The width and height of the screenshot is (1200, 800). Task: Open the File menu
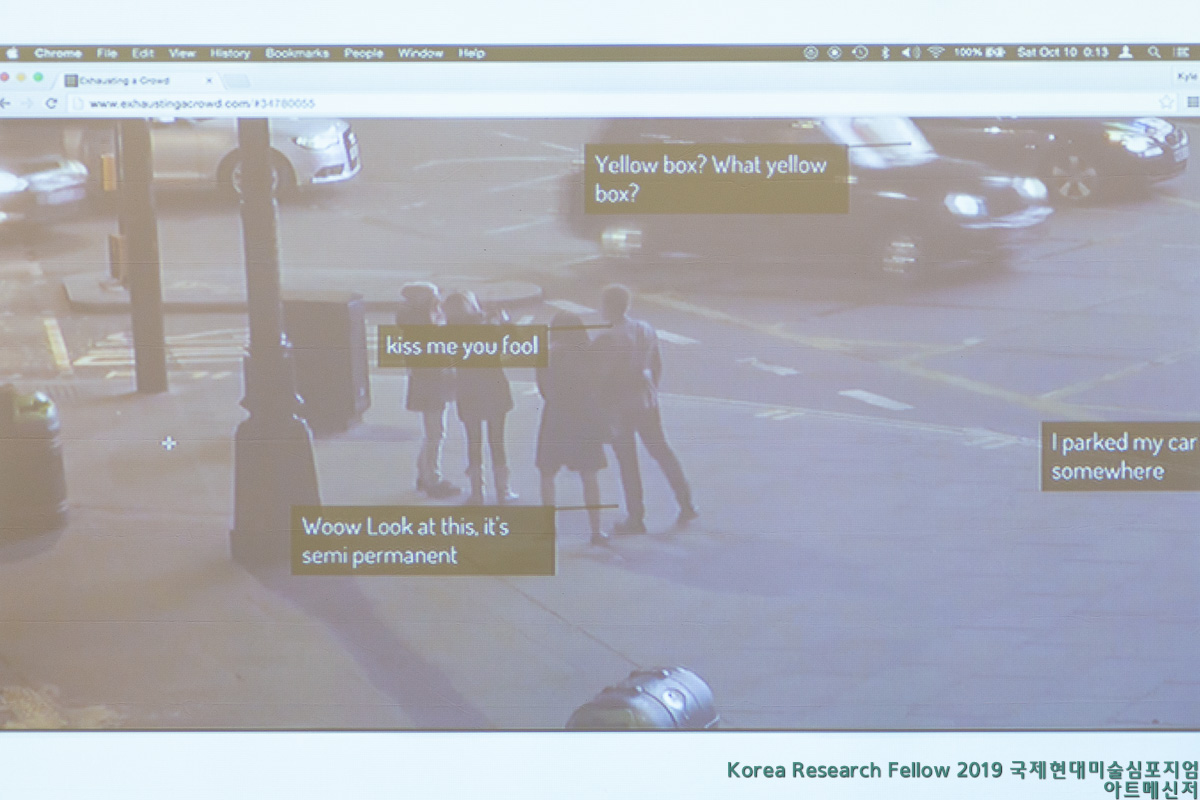click(x=107, y=53)
